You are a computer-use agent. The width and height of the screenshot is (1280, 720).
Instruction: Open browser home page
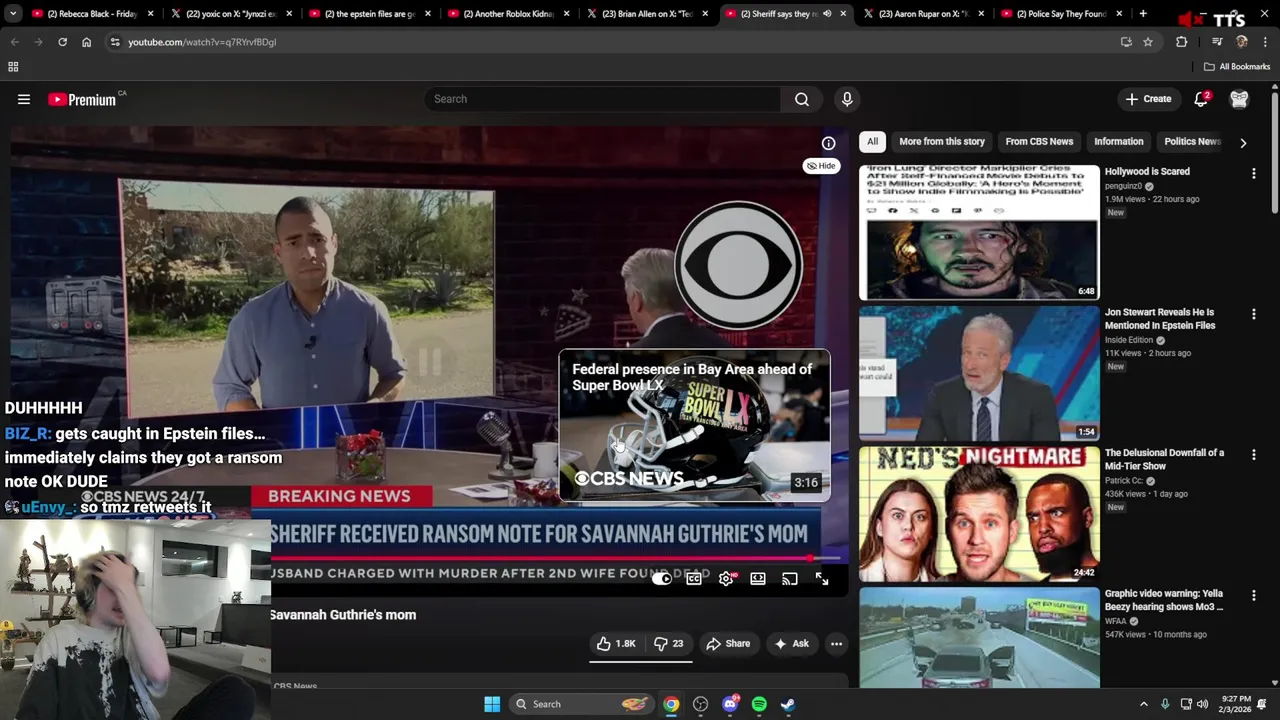86,42
